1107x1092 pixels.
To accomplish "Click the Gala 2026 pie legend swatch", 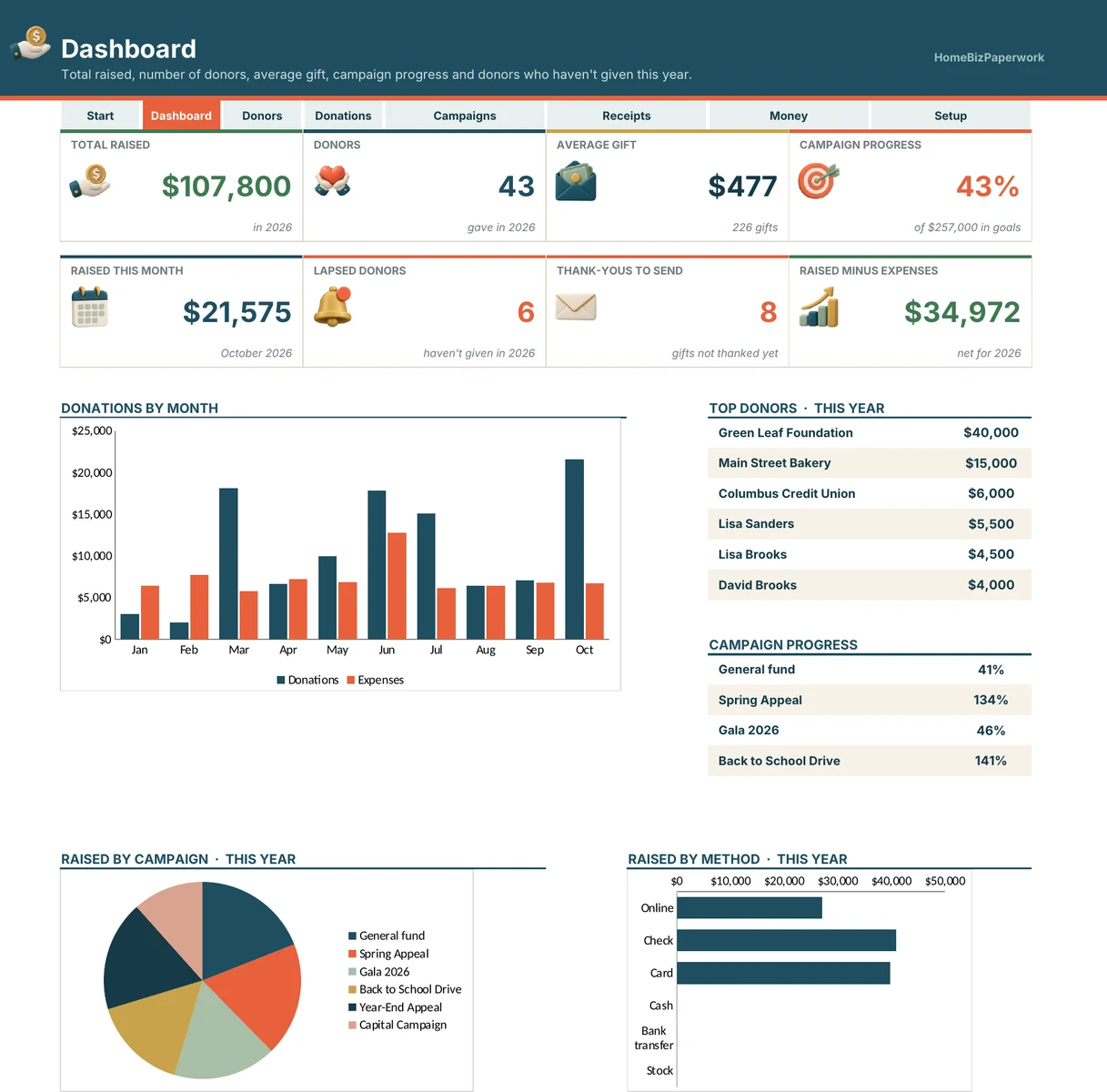I will (352, 972).
